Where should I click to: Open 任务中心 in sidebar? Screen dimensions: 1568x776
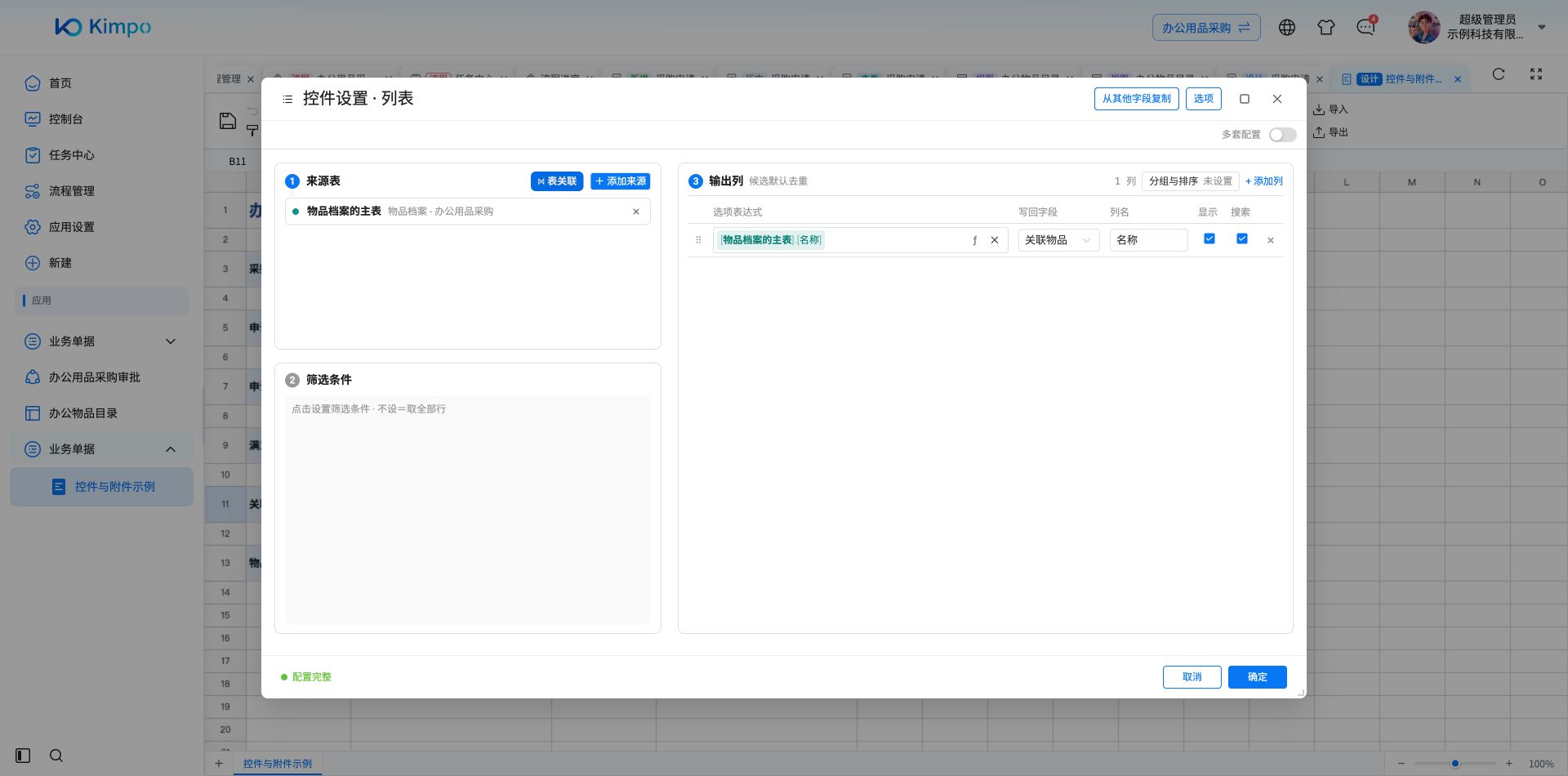[x=72, y=155]
